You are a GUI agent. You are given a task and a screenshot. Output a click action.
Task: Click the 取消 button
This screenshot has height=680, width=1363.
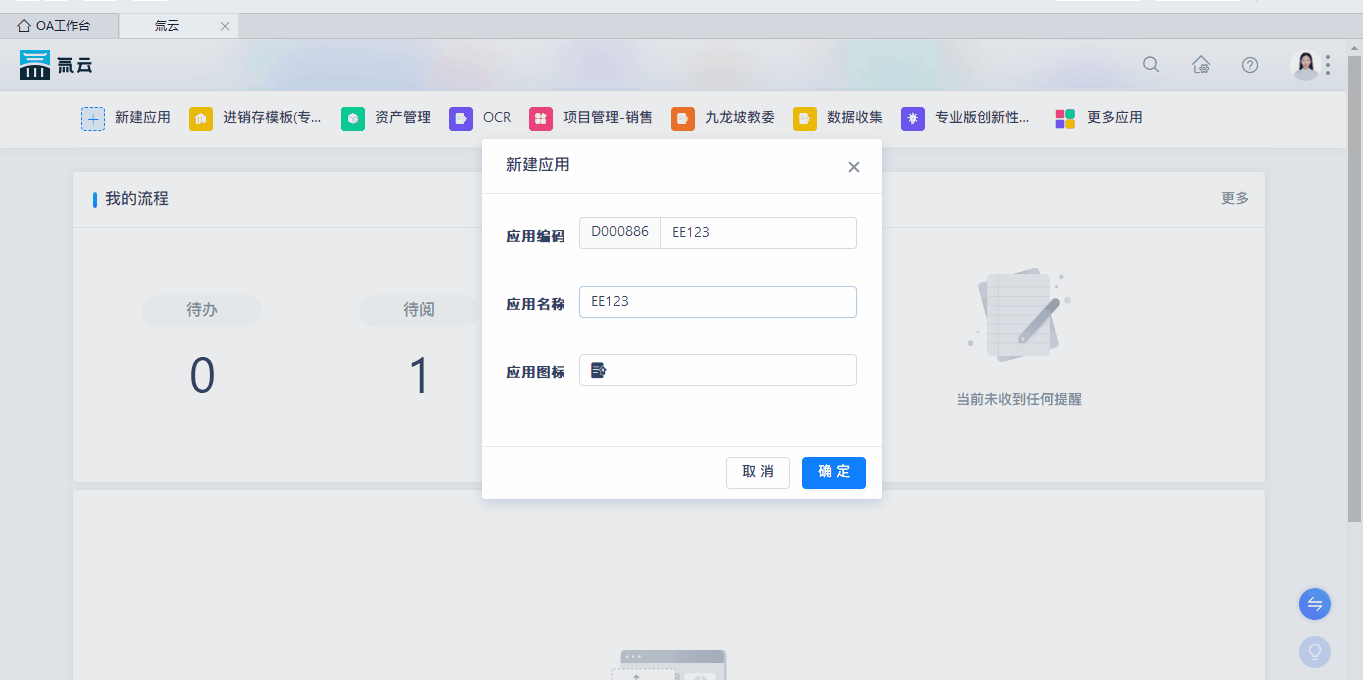758,472
